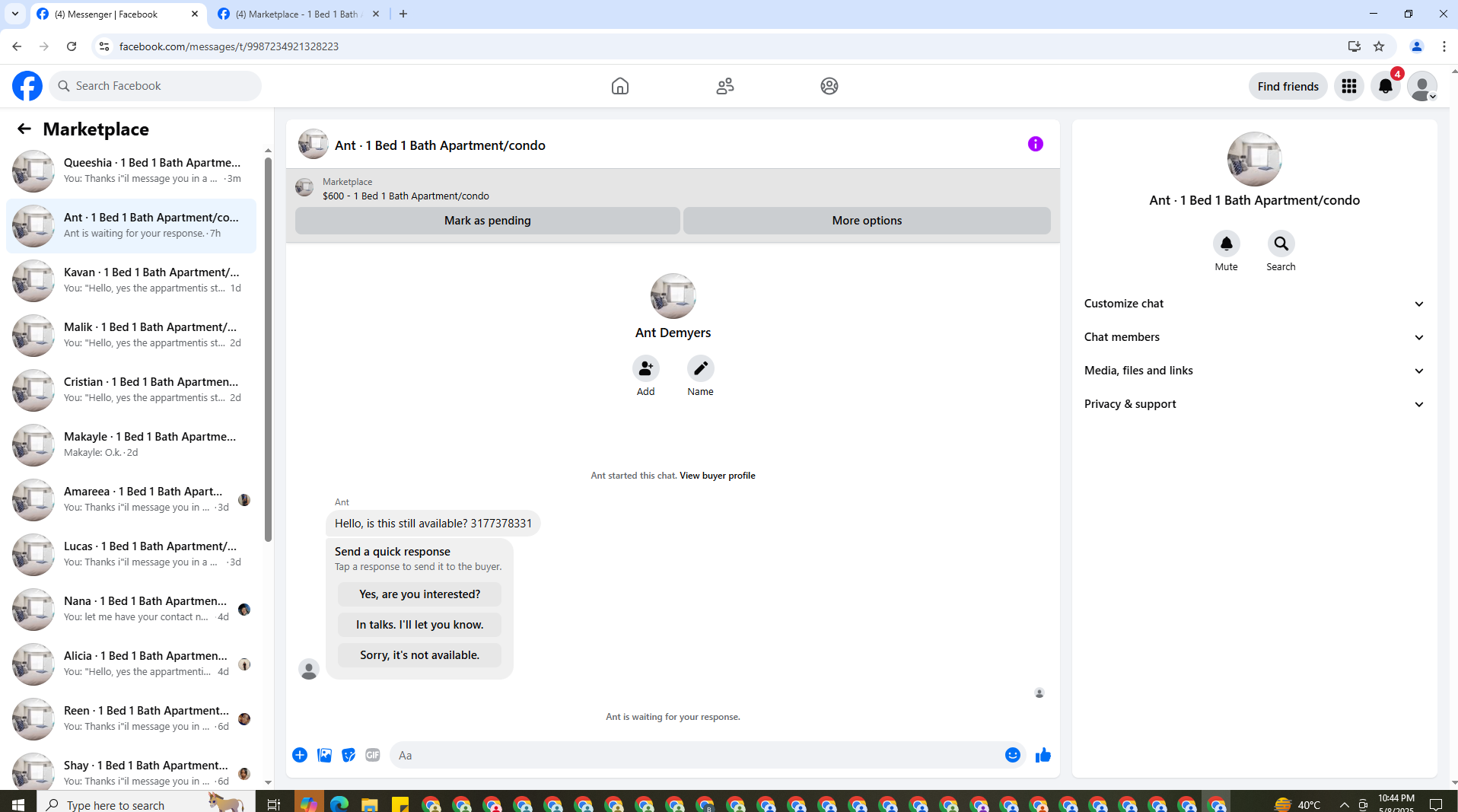Open More options for the listing
The height and width of the screenshot is (812, 1458).
point(867,221)
